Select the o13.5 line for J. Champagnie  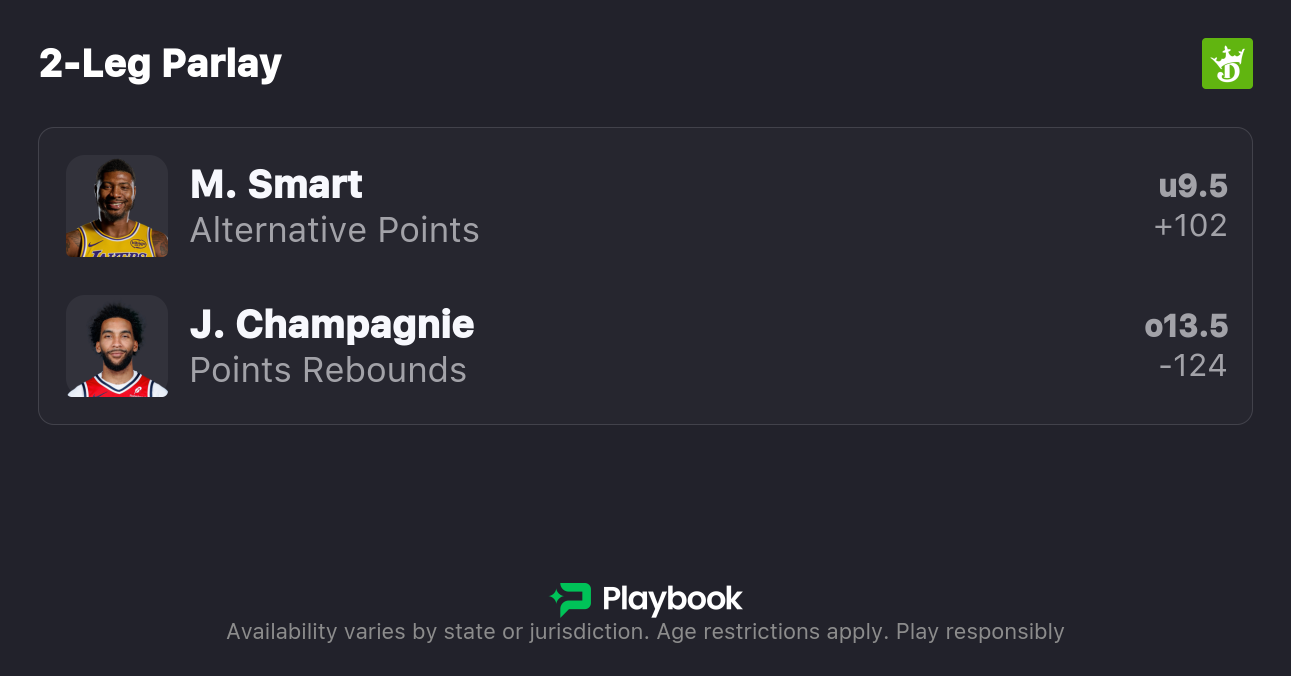(1186, 326)
